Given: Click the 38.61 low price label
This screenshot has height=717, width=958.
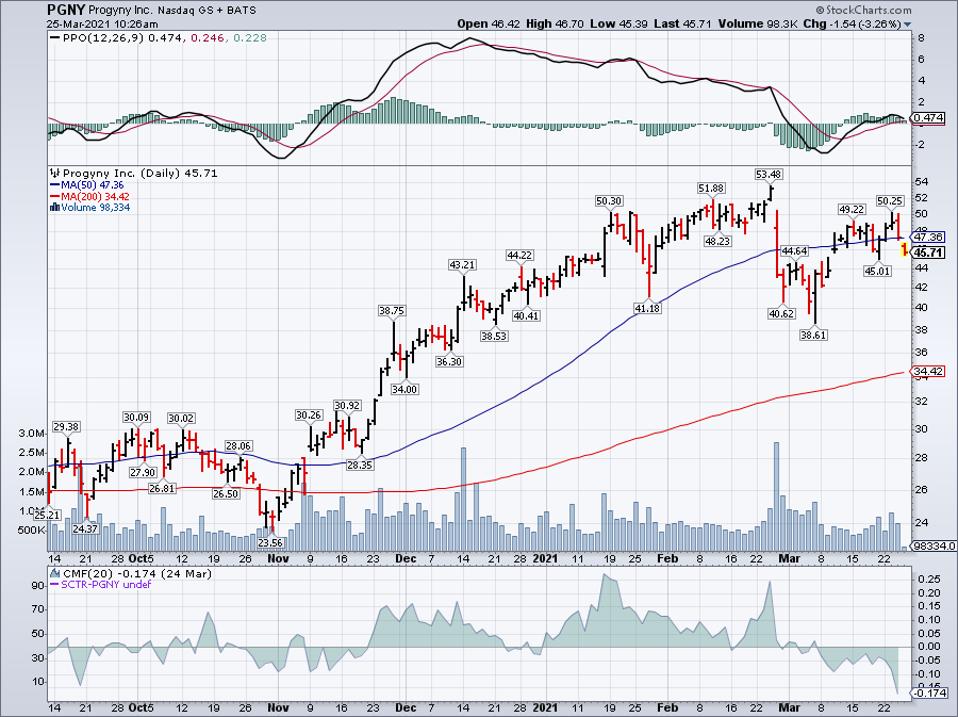Looking at the screenshot, I should point(814,335).
